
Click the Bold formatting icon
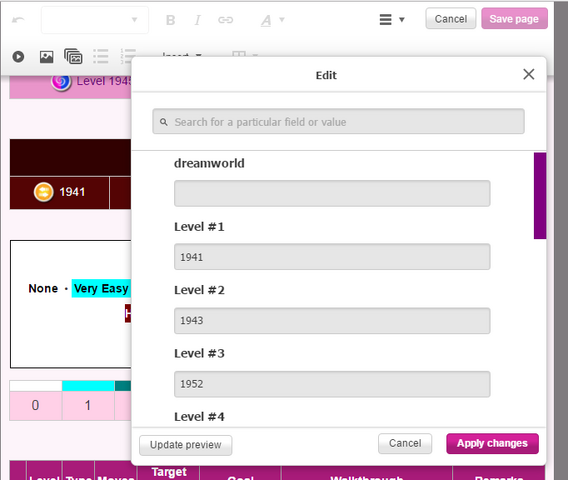pos(170,20)
